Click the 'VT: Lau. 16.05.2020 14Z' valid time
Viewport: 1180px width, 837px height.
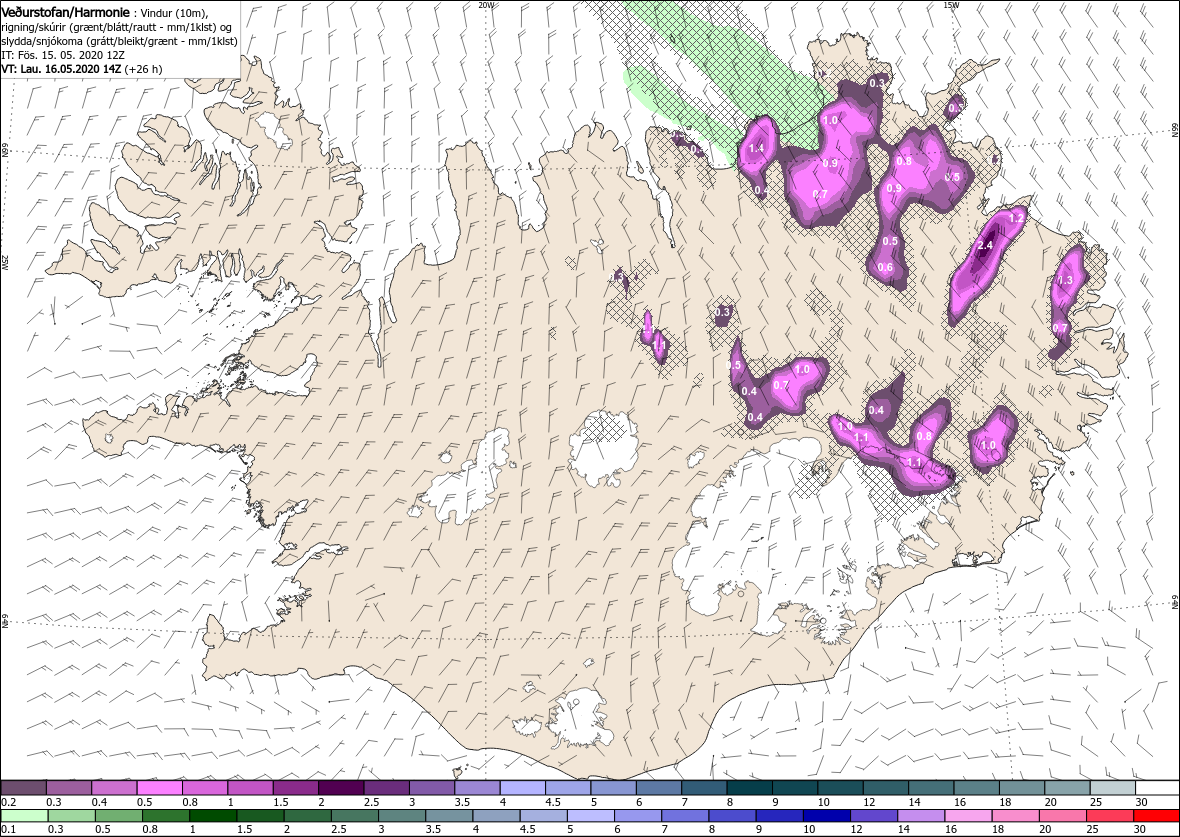point(62,68)
